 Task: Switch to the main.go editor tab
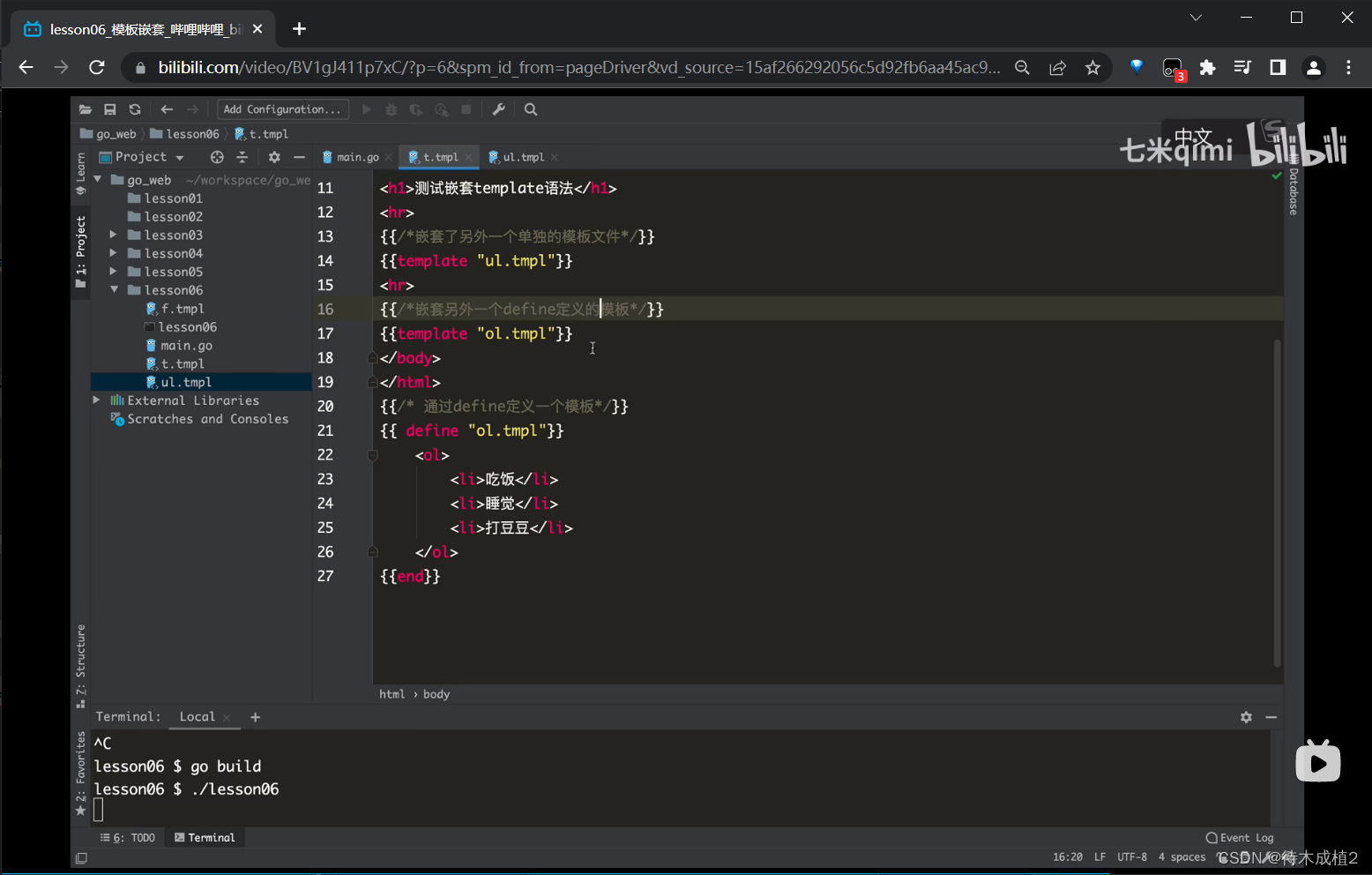[x=357, y=157]
